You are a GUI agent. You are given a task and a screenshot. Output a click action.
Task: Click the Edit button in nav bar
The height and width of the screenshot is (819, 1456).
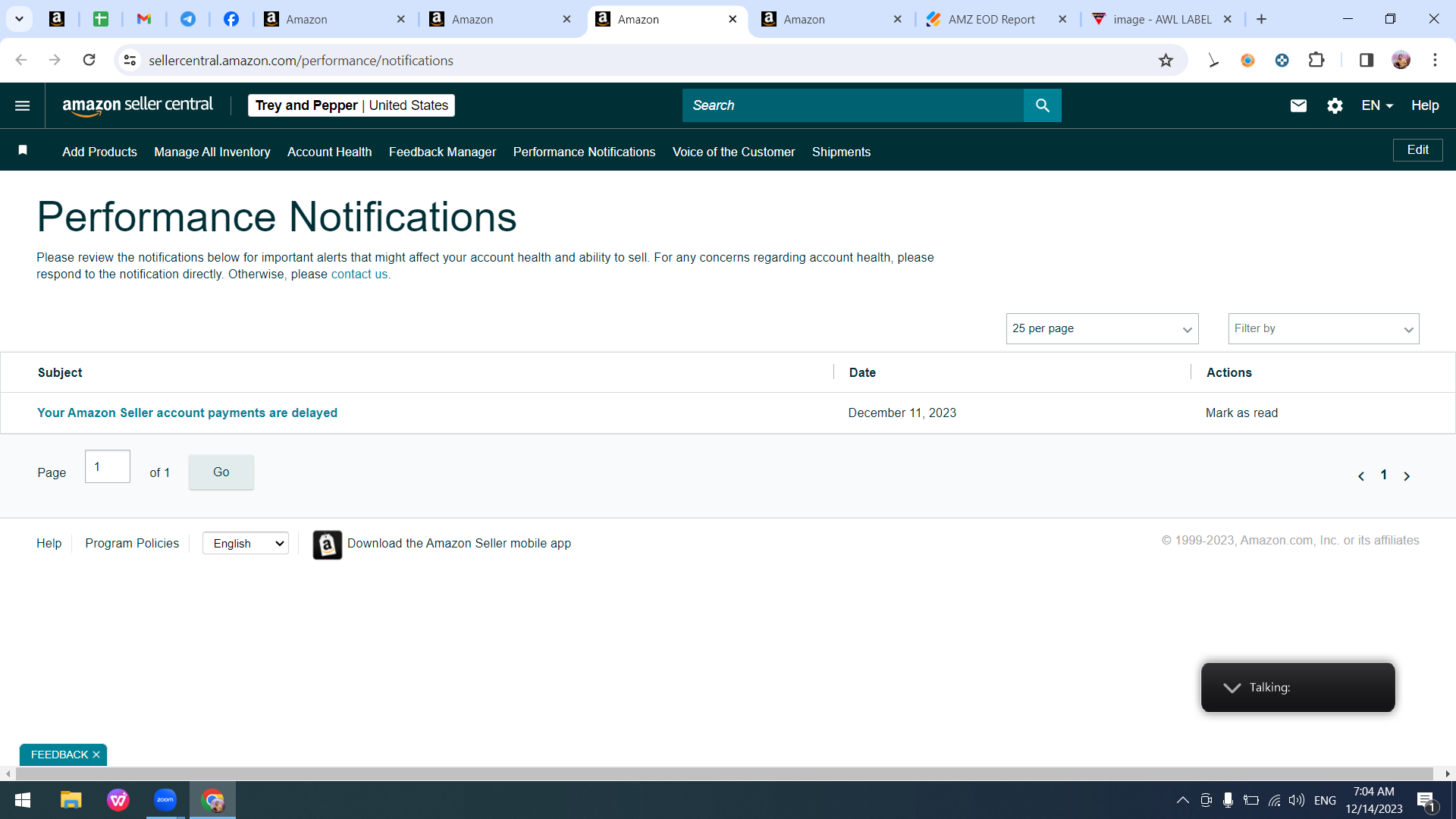pos(1417,150)
